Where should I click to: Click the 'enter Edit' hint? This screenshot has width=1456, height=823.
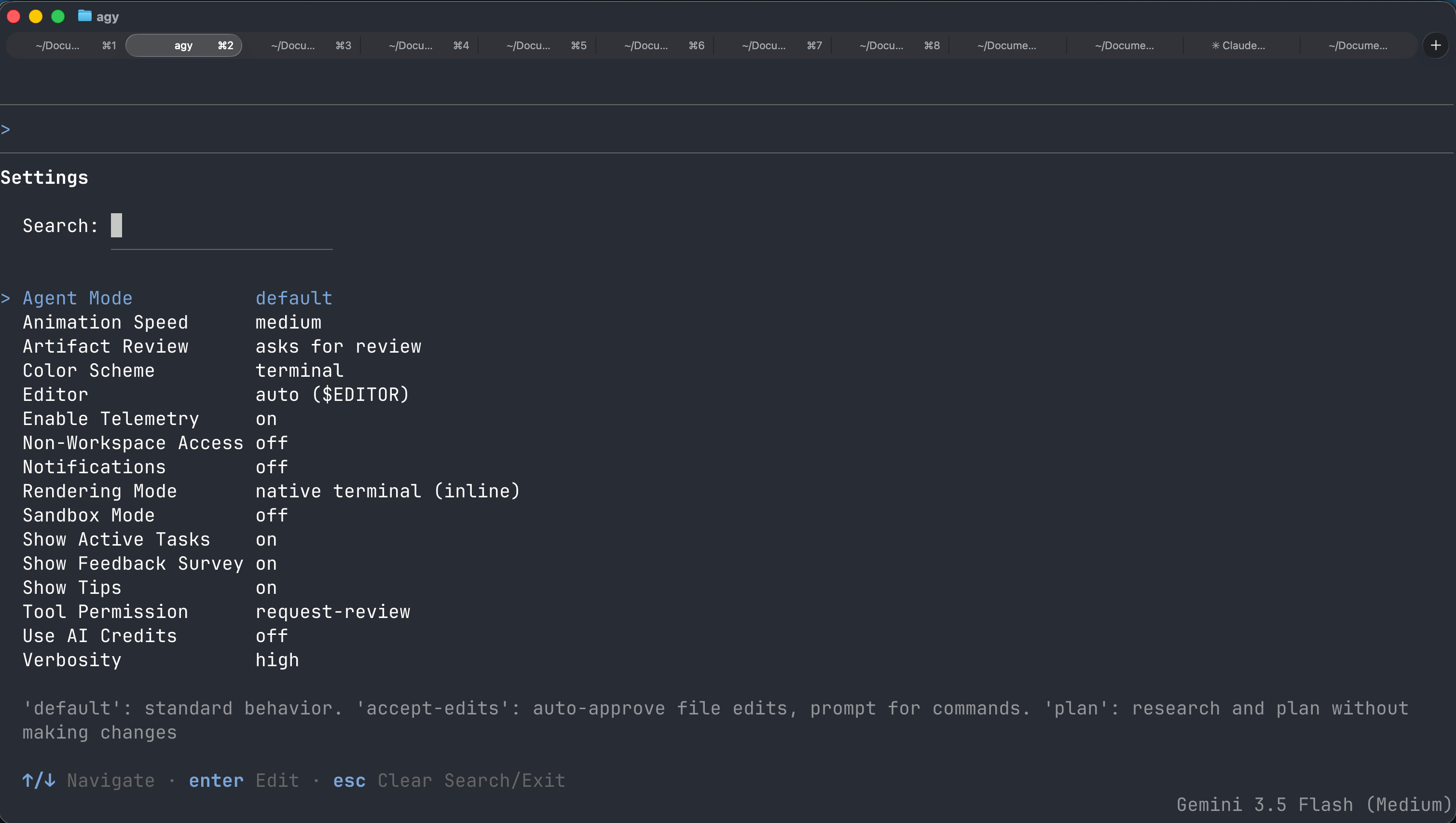tap(244, 781)
